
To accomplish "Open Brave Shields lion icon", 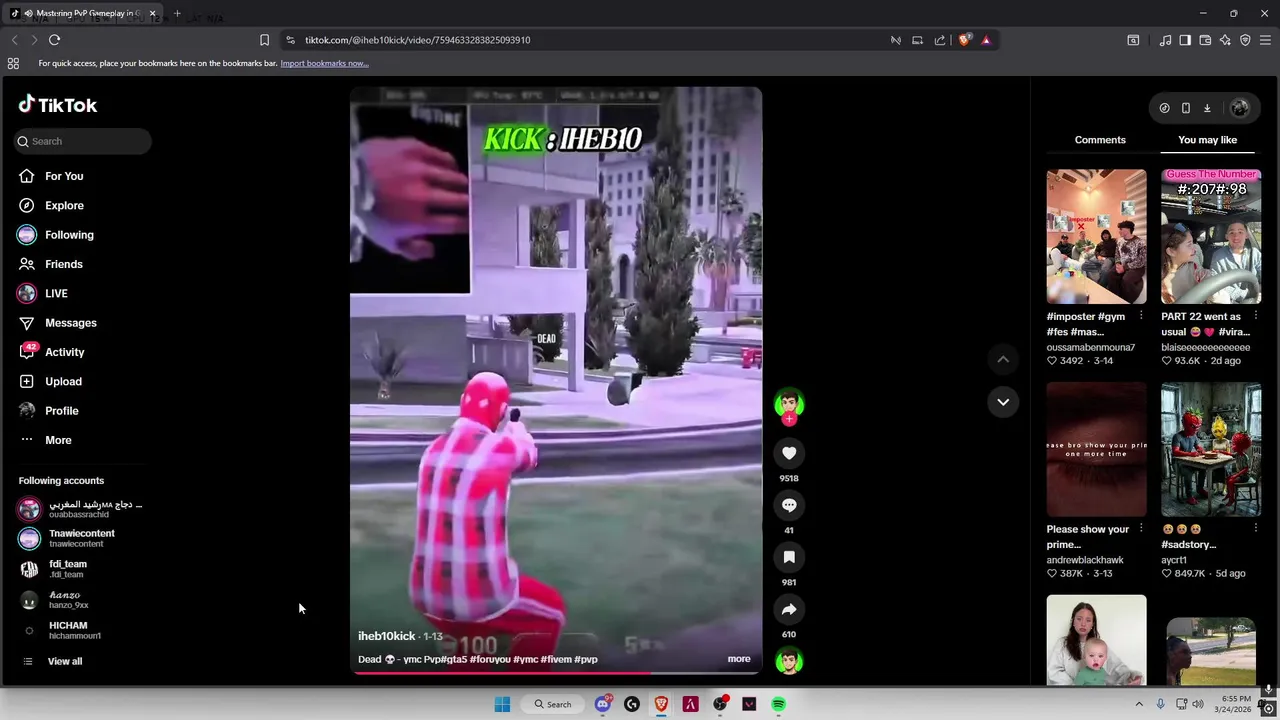I will pos(964,40).
